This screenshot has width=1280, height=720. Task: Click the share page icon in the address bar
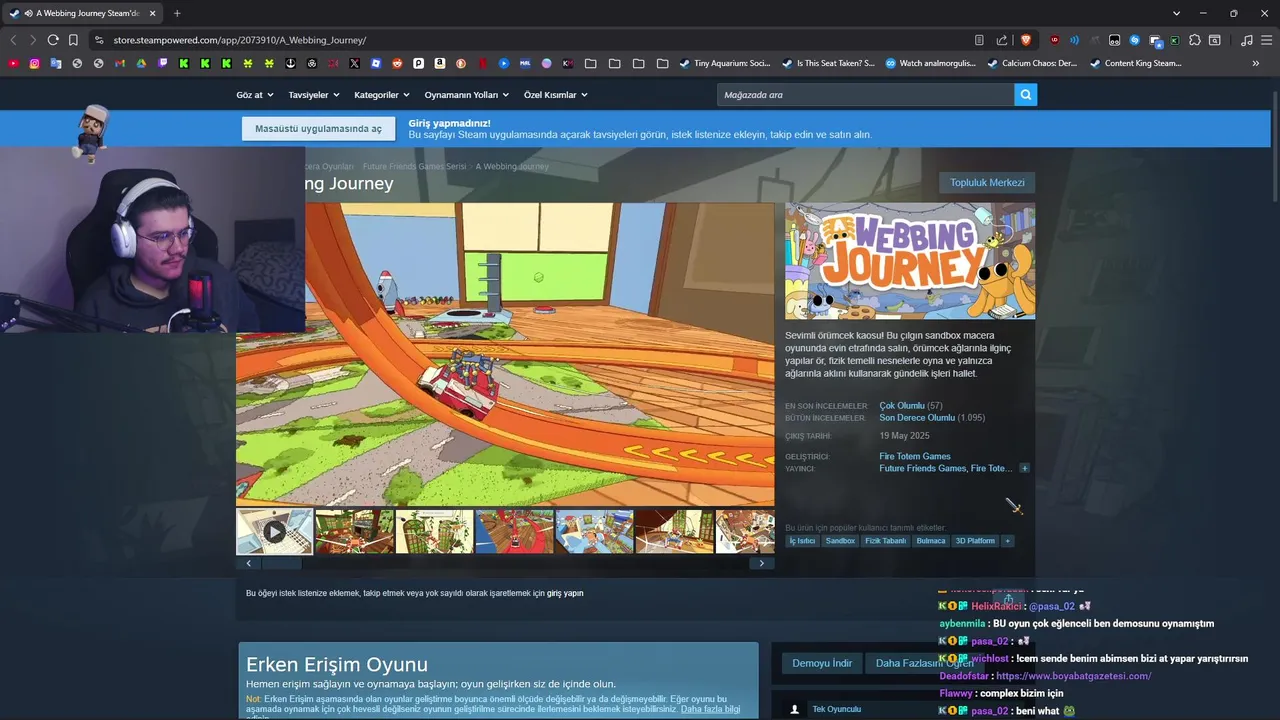tap(1002, 40)
